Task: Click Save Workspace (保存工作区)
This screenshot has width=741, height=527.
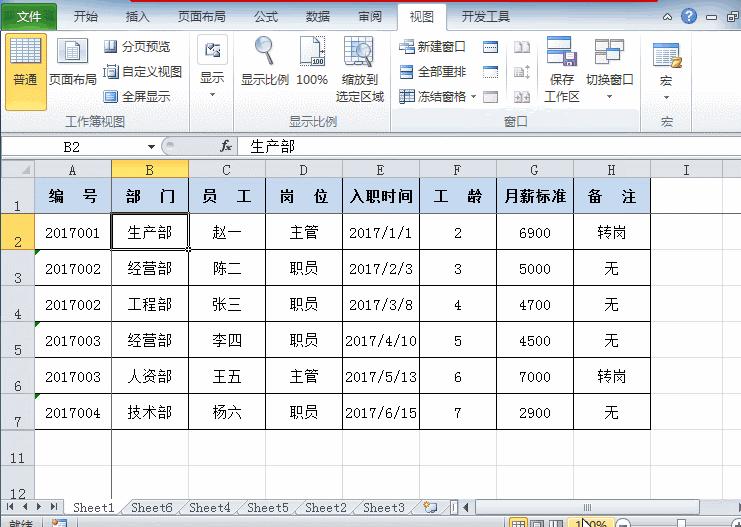Action: [x=561, y=69]
